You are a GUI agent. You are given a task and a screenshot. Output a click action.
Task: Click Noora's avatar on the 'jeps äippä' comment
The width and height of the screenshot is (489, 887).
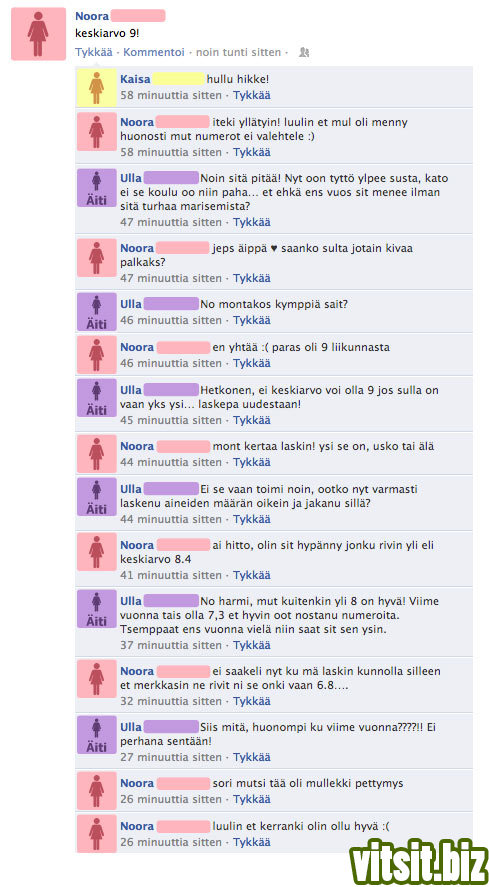click(x=97, y=258)
